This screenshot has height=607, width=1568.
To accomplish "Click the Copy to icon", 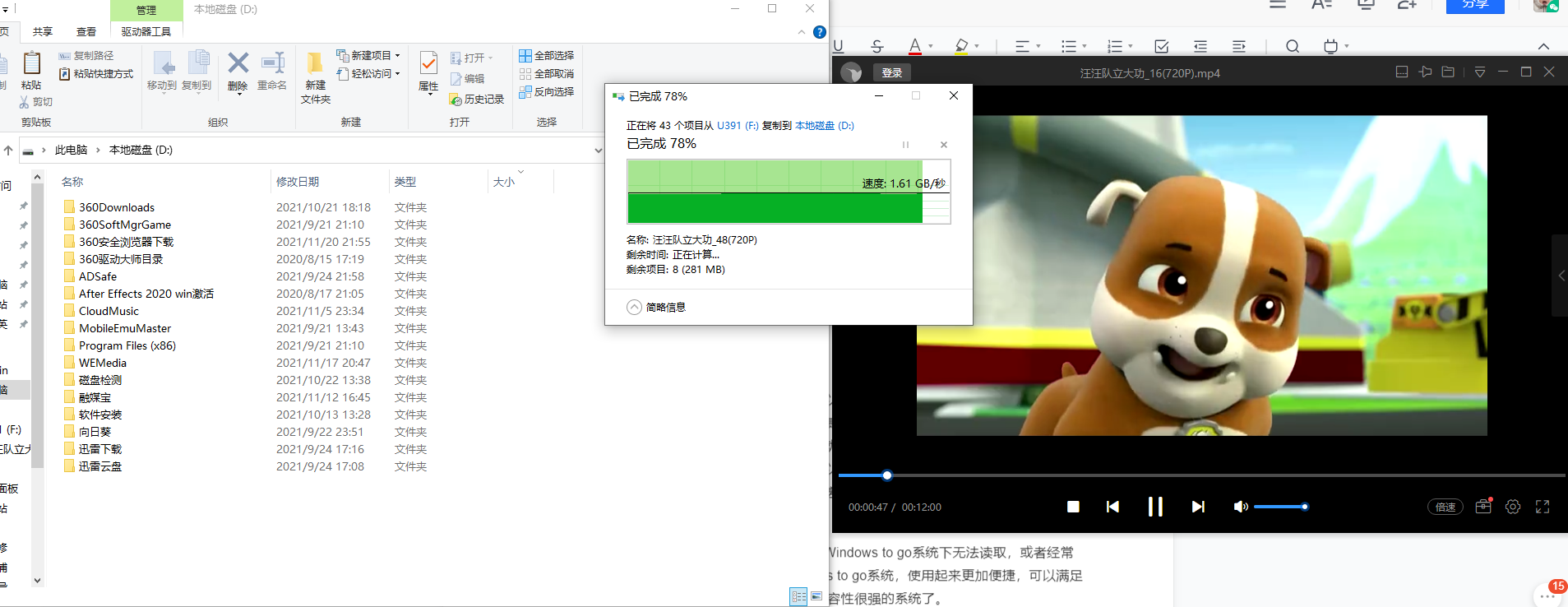I will point(197,63).
